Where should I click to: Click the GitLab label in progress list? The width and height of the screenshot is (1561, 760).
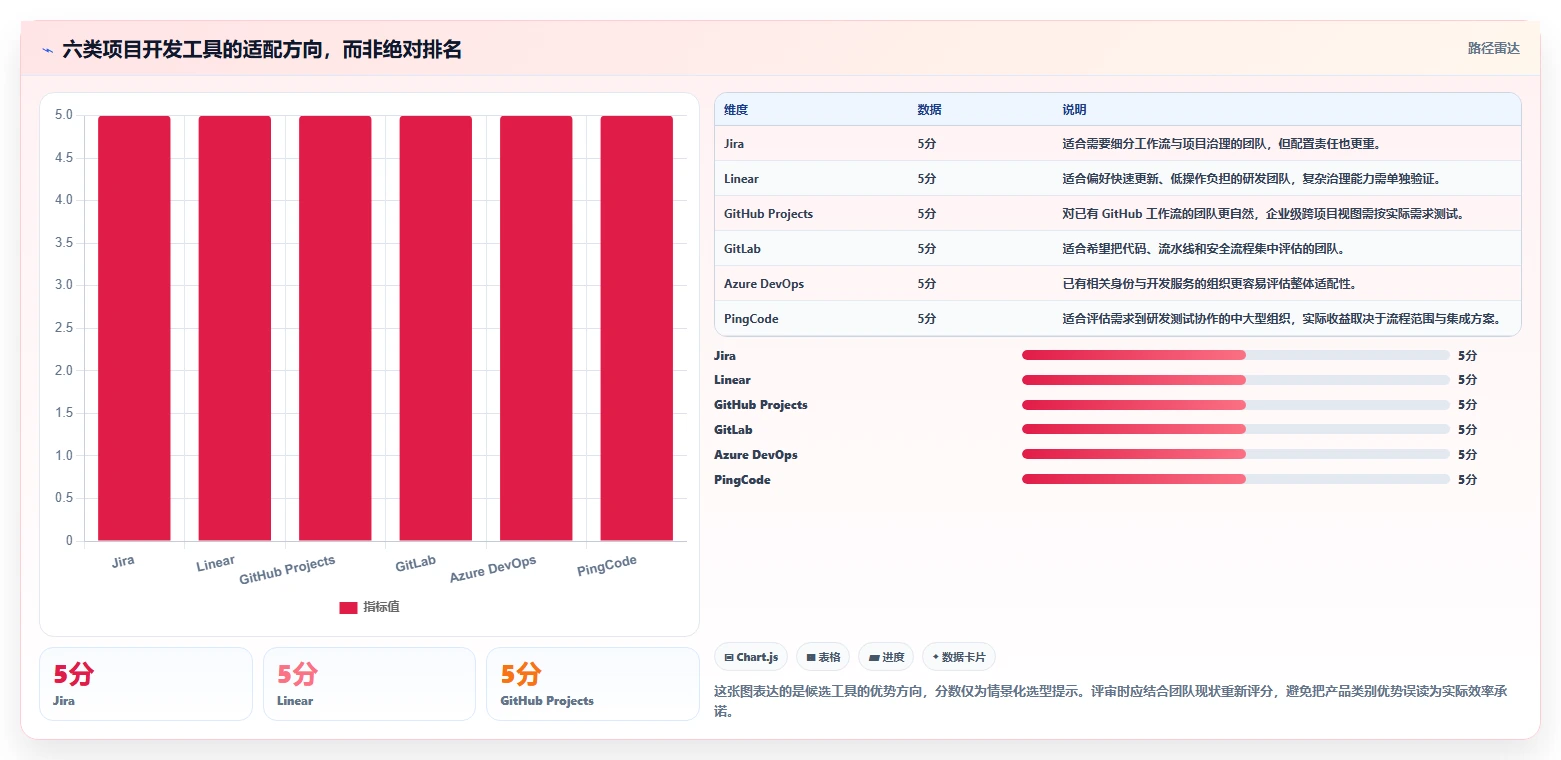point(733,429)
